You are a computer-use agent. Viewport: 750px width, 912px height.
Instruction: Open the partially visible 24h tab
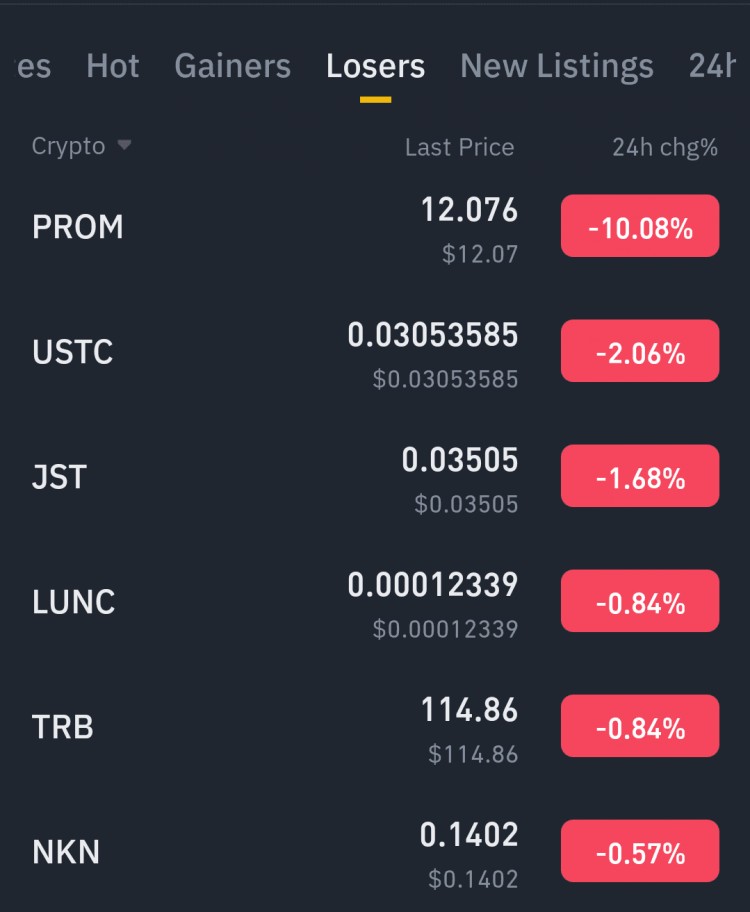[x=717, y=66]
